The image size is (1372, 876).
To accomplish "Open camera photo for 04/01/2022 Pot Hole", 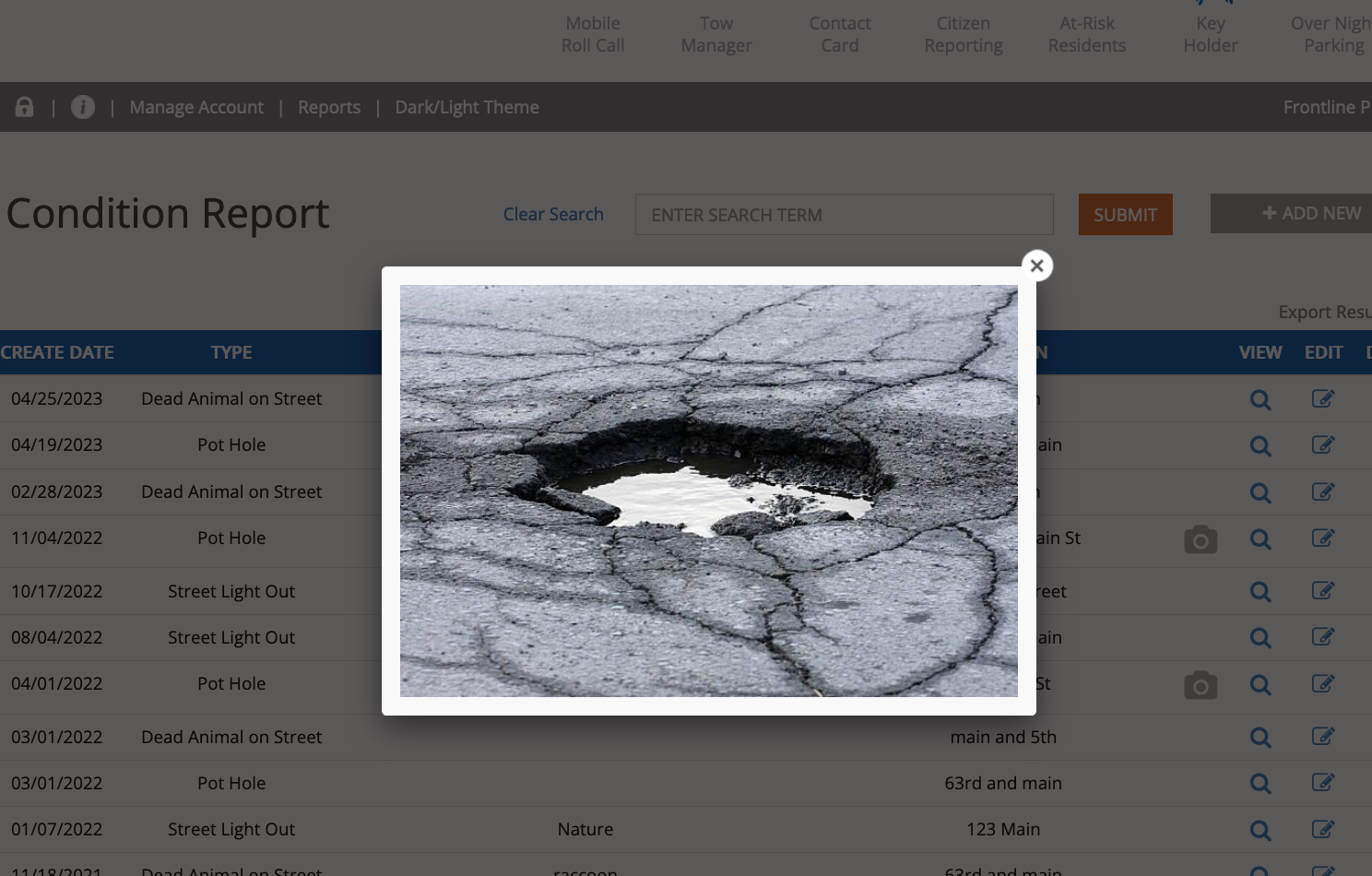I will click(x=1200, y=685).
